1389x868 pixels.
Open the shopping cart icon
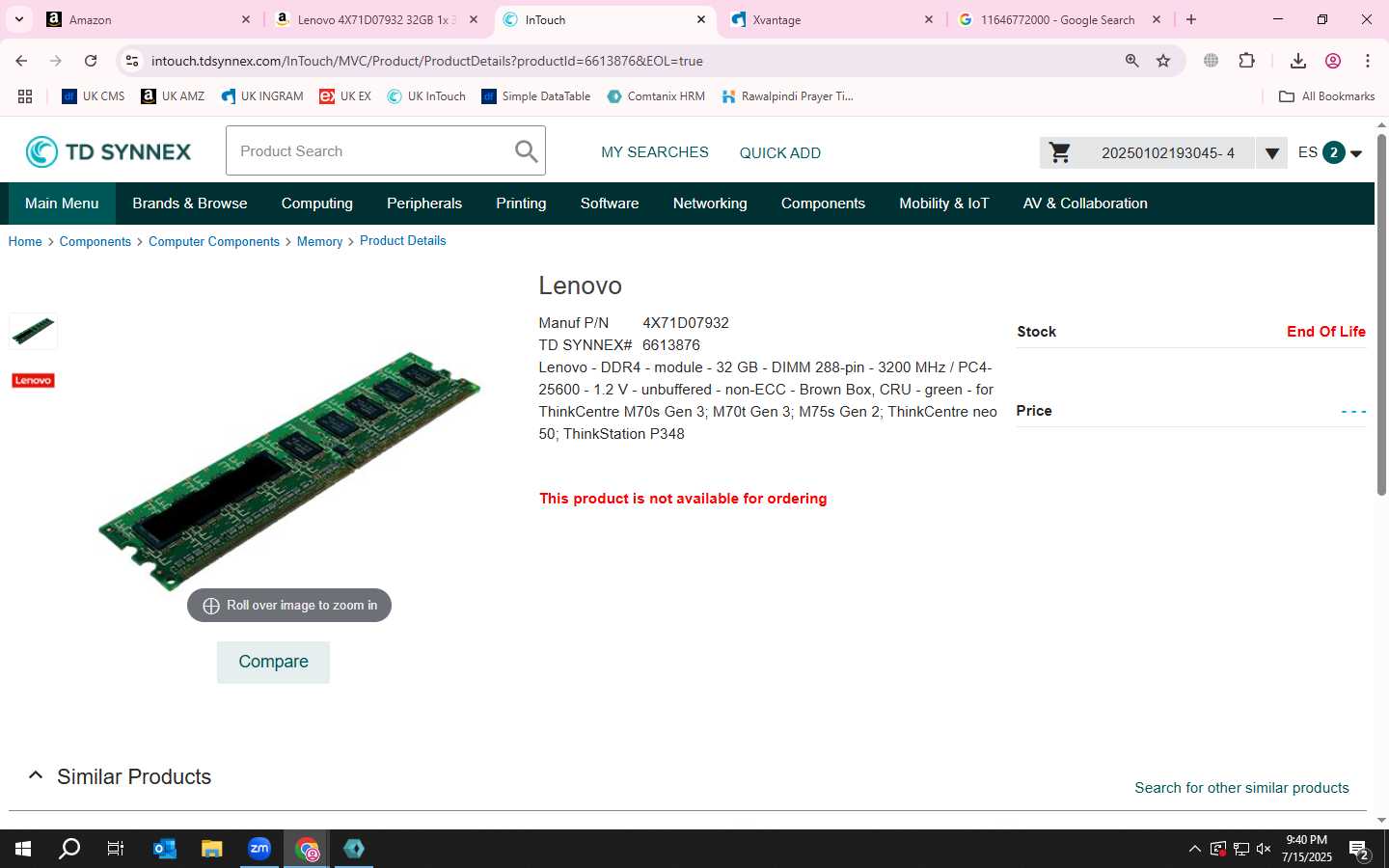(x=1060, y=152)
